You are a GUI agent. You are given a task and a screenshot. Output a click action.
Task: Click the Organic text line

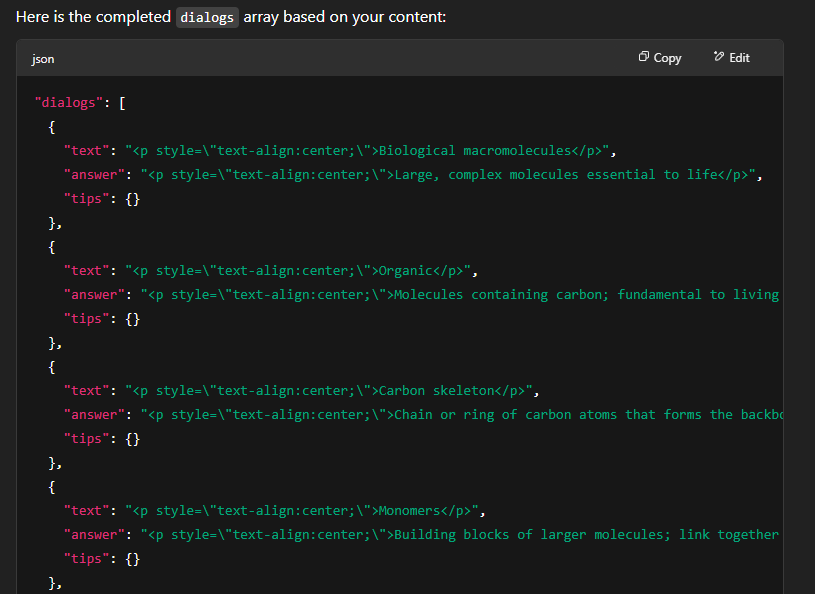[271, 271]
